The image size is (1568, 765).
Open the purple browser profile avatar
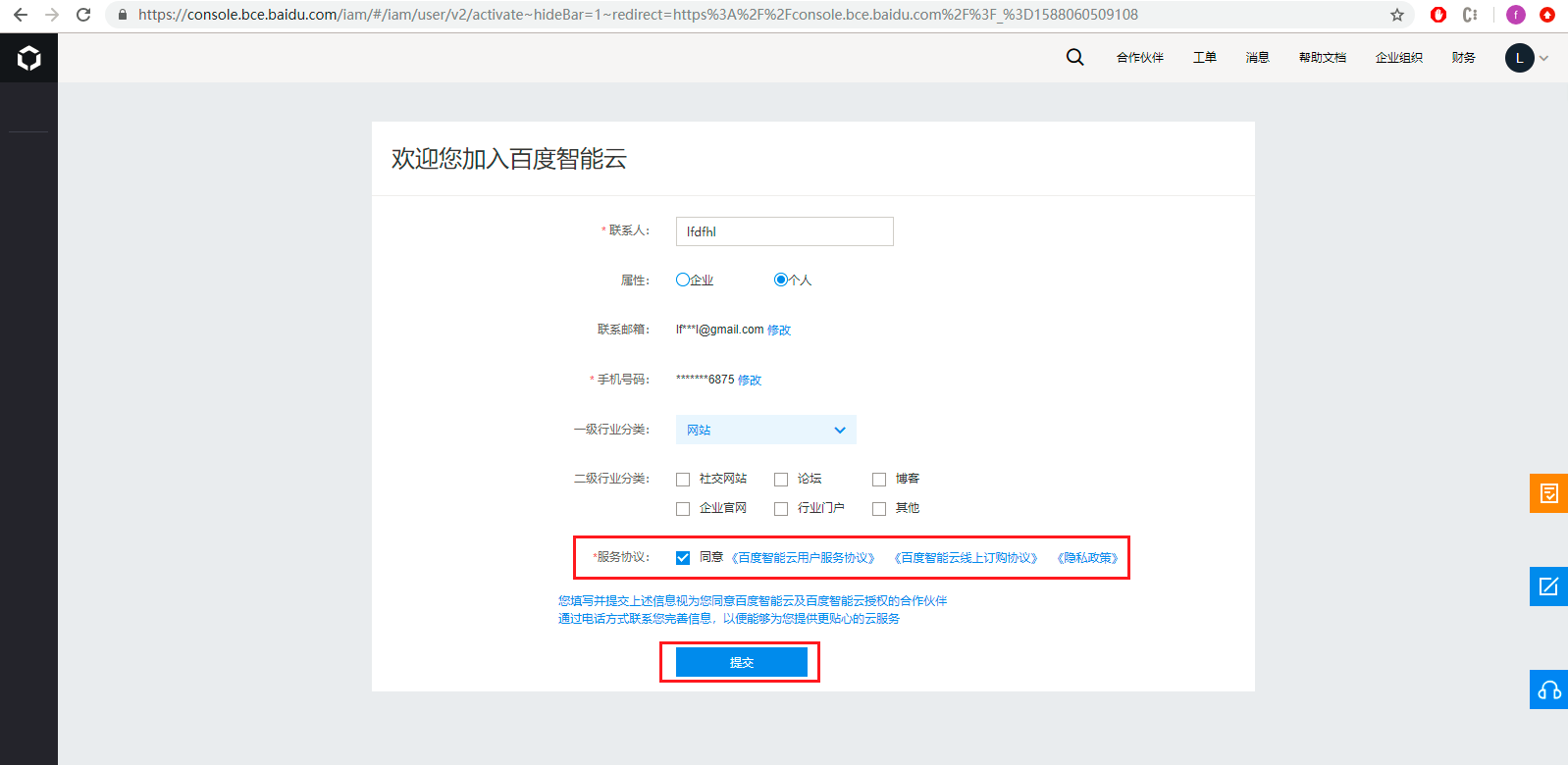click(1516, 15)
